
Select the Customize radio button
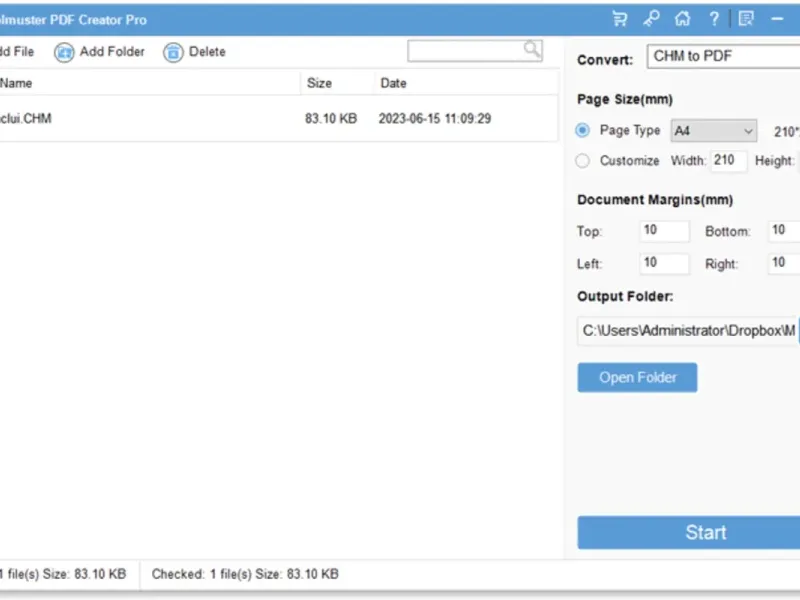click(582, 161)
